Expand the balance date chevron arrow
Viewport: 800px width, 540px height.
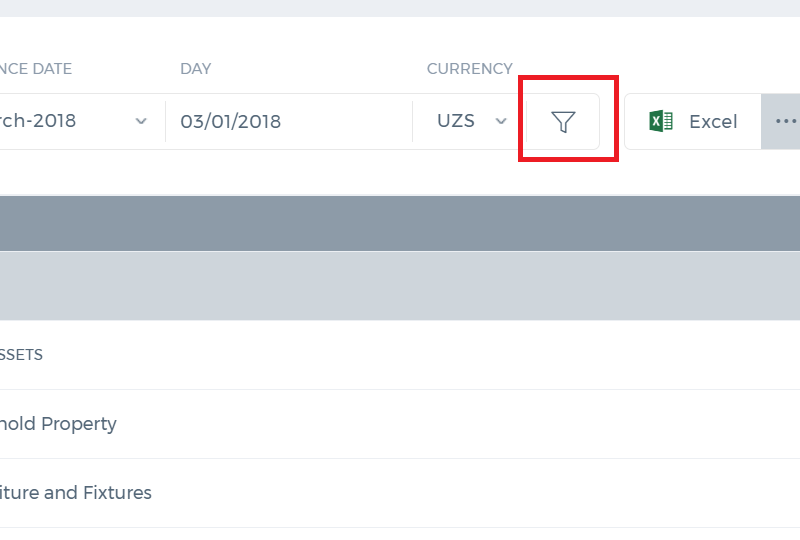click(x=141, y=121)
